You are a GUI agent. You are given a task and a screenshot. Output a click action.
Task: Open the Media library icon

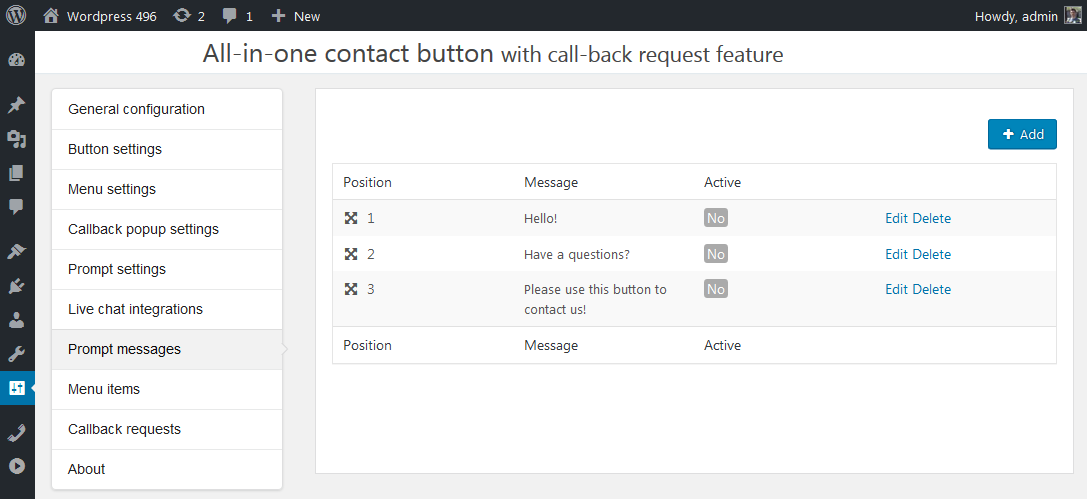point(16,139)
